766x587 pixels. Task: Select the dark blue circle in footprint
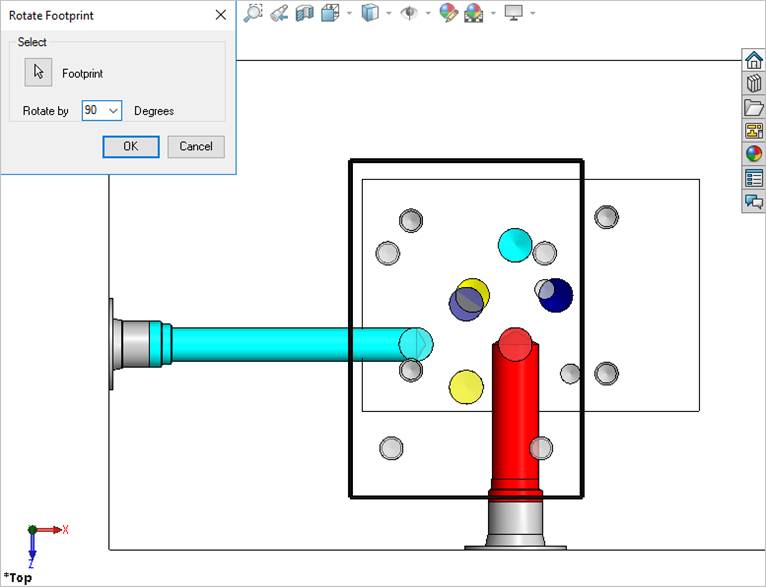(x=558, y=296)
